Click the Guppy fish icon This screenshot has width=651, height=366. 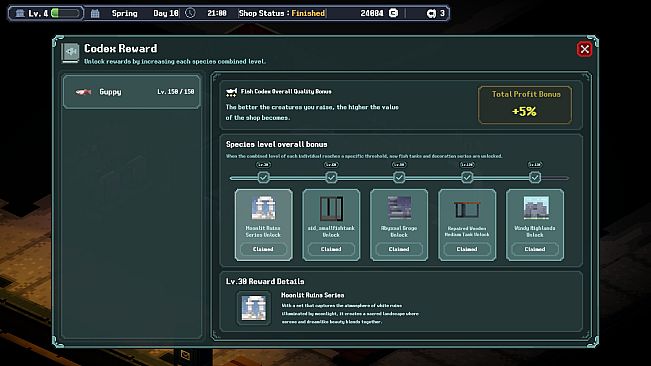coord(83,92)
